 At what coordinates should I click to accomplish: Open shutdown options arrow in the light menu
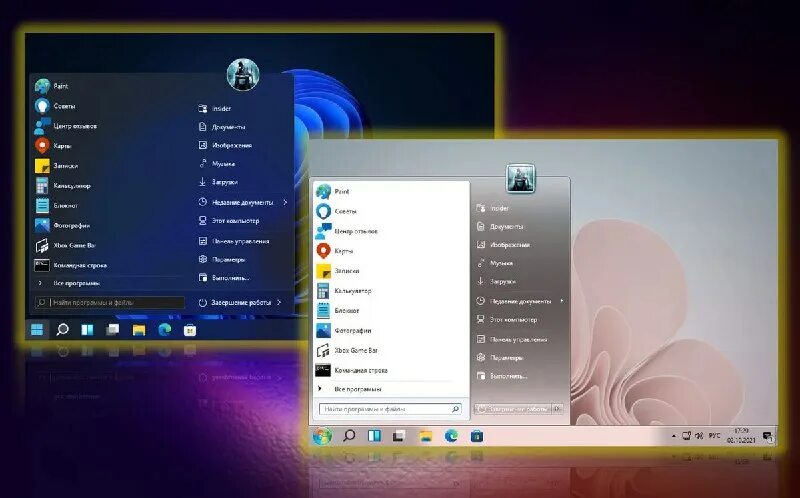point(557,409)
